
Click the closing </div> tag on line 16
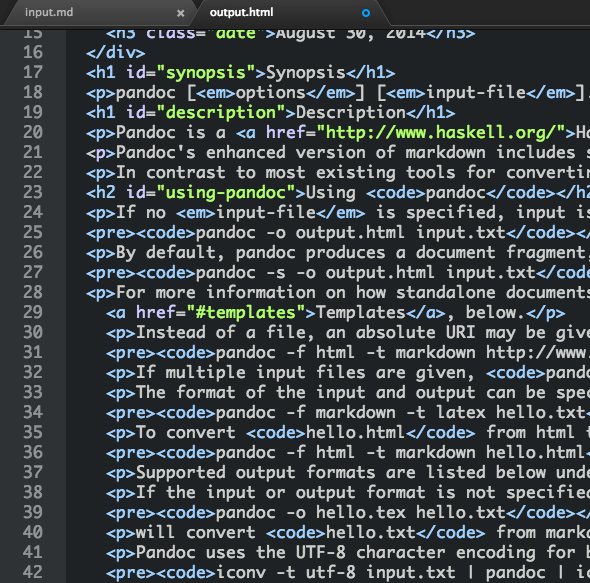tap(116, 52)
